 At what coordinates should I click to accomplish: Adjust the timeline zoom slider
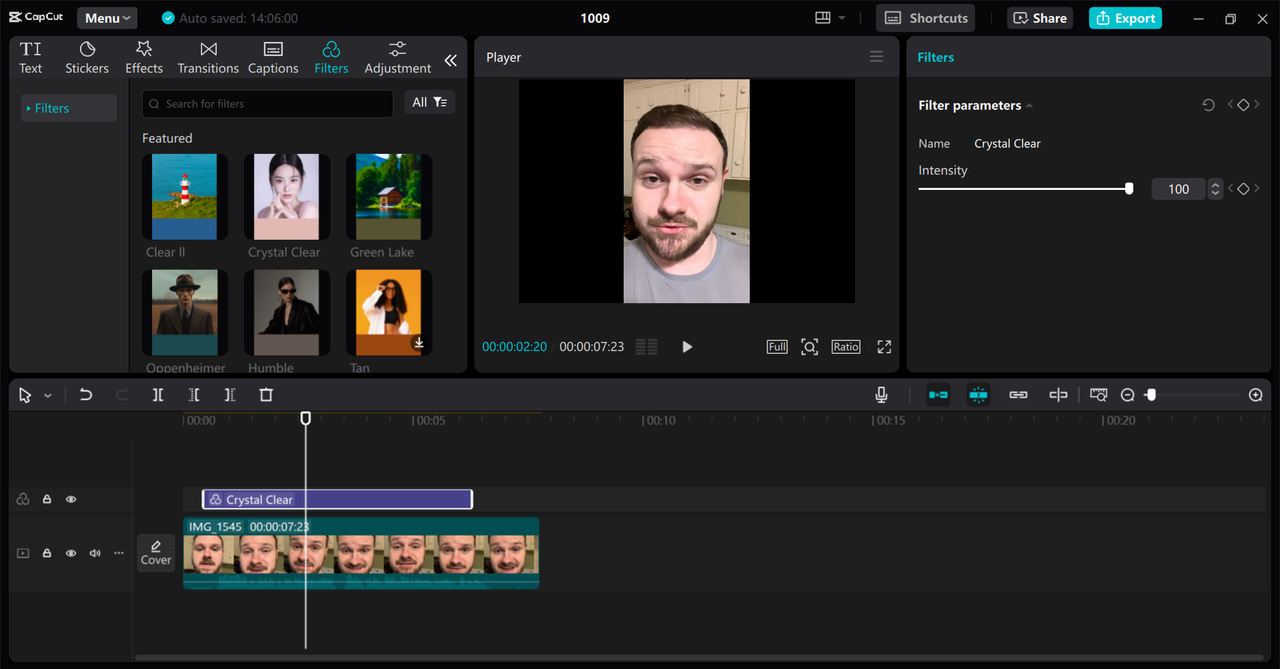tap(1151, 395)
